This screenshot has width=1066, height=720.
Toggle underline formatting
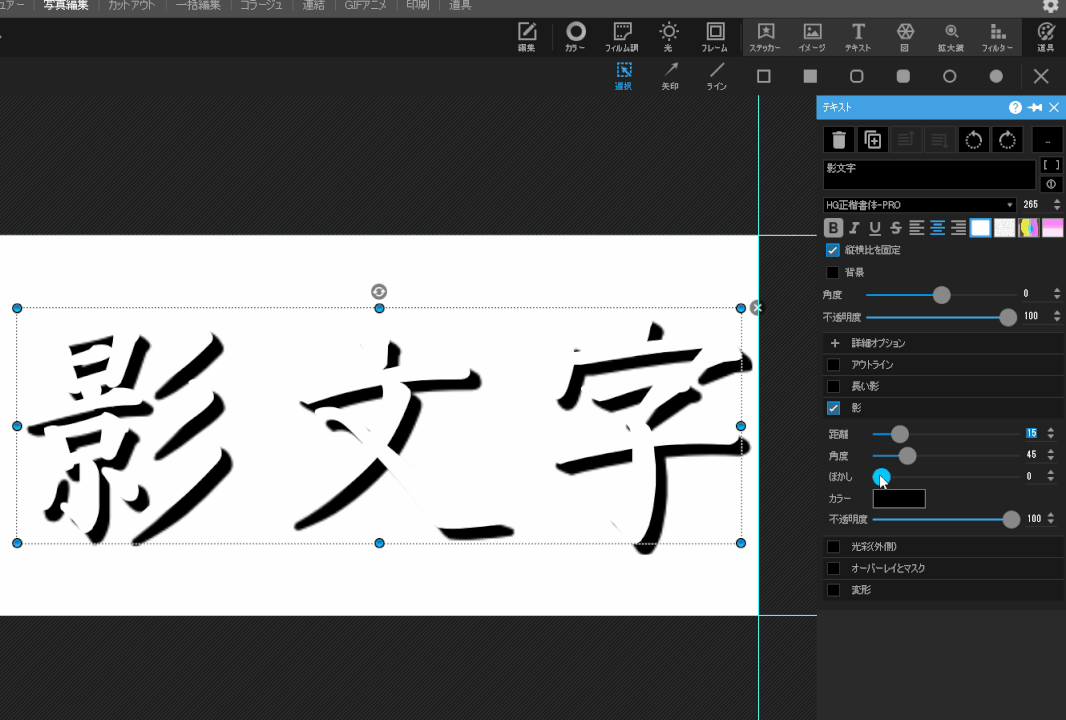pyautogui.click(x=875, y=228)
